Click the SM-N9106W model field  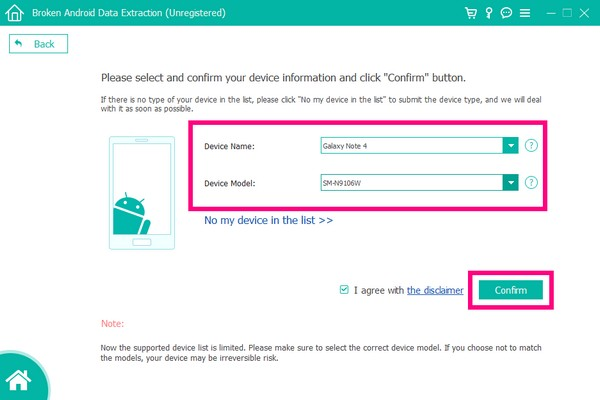[410, 183]
